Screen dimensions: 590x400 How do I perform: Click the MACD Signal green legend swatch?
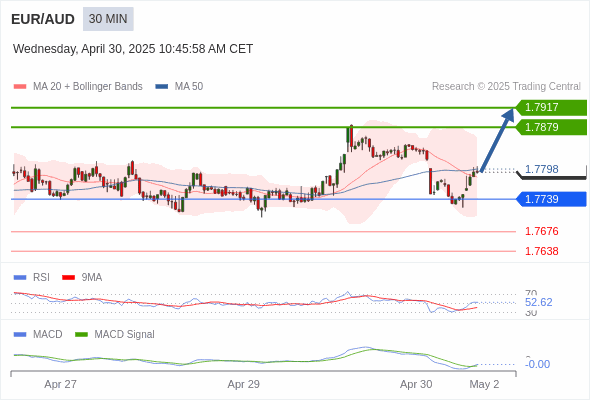coord(82,334)
